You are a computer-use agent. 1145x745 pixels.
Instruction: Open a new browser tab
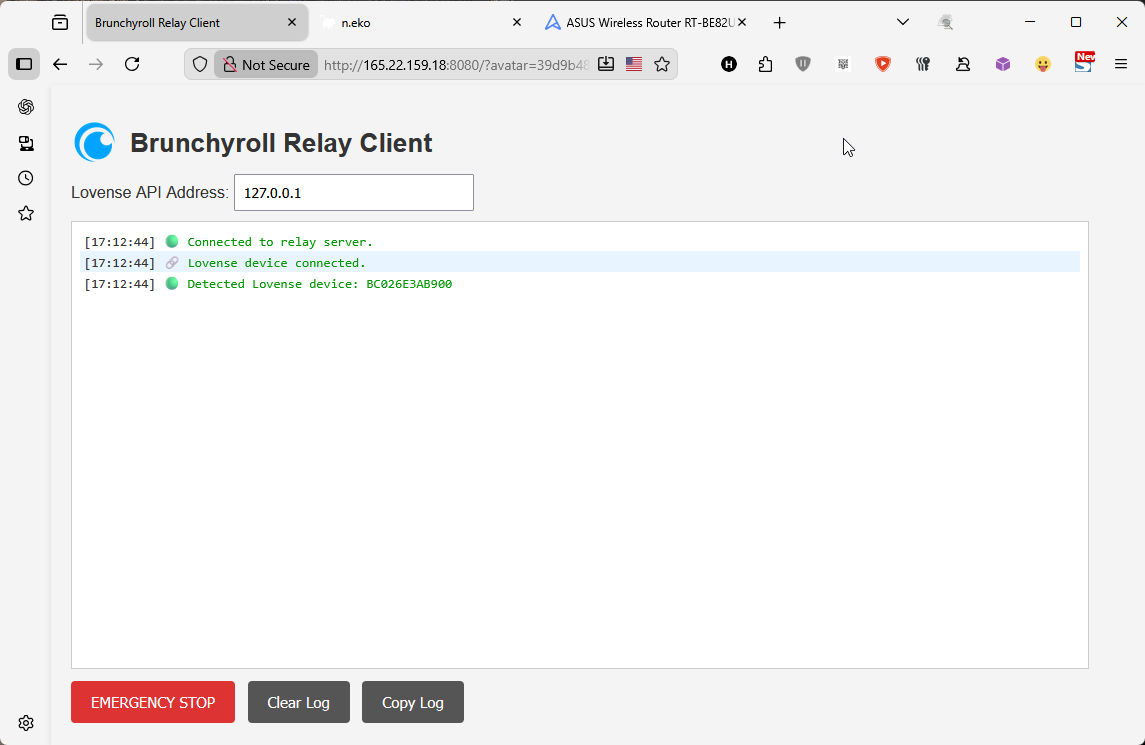click(x=780, y=23)
